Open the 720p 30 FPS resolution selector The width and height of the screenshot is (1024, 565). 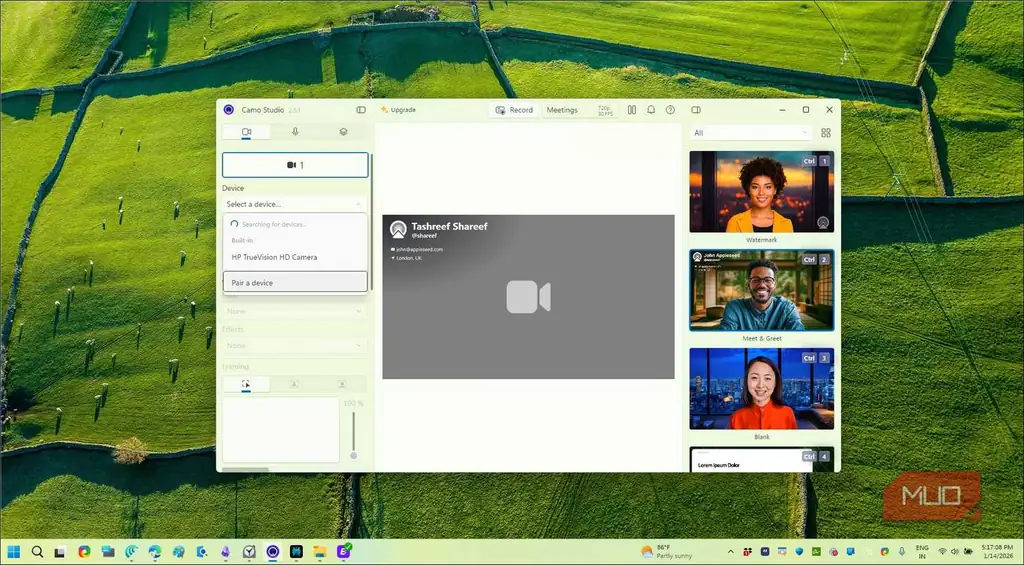[x=605, y=110]
